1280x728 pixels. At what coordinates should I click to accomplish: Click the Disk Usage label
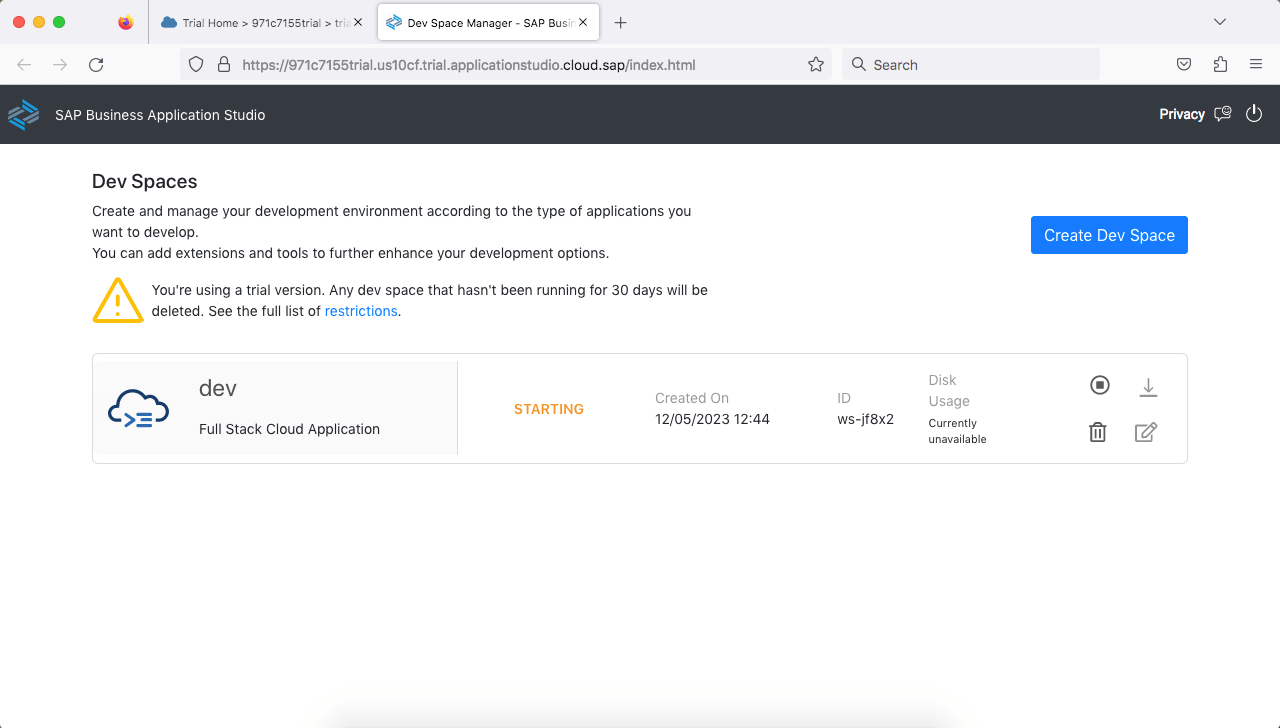click(949, 390)
